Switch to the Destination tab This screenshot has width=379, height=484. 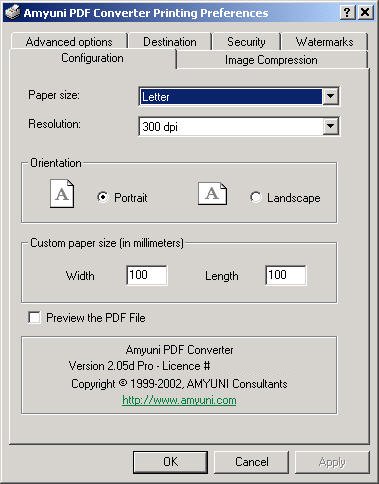(x=170, y=42)
